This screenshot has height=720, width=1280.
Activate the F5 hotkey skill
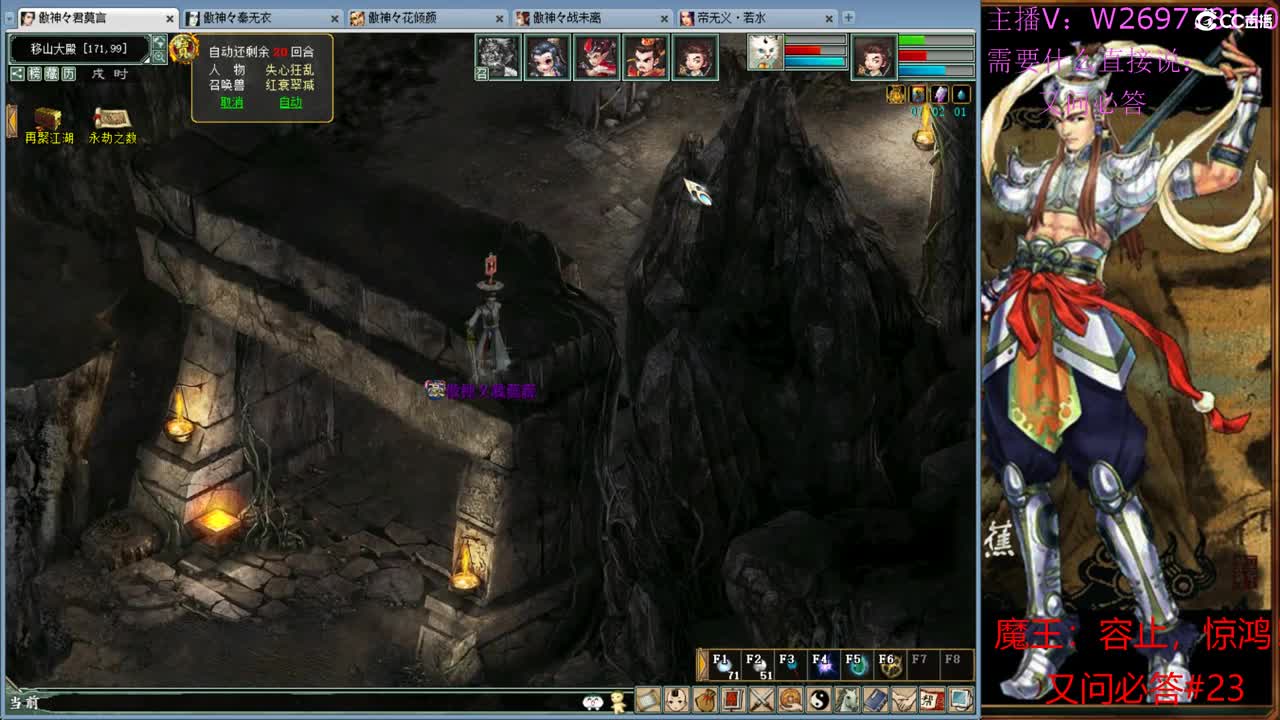point(856,666)
